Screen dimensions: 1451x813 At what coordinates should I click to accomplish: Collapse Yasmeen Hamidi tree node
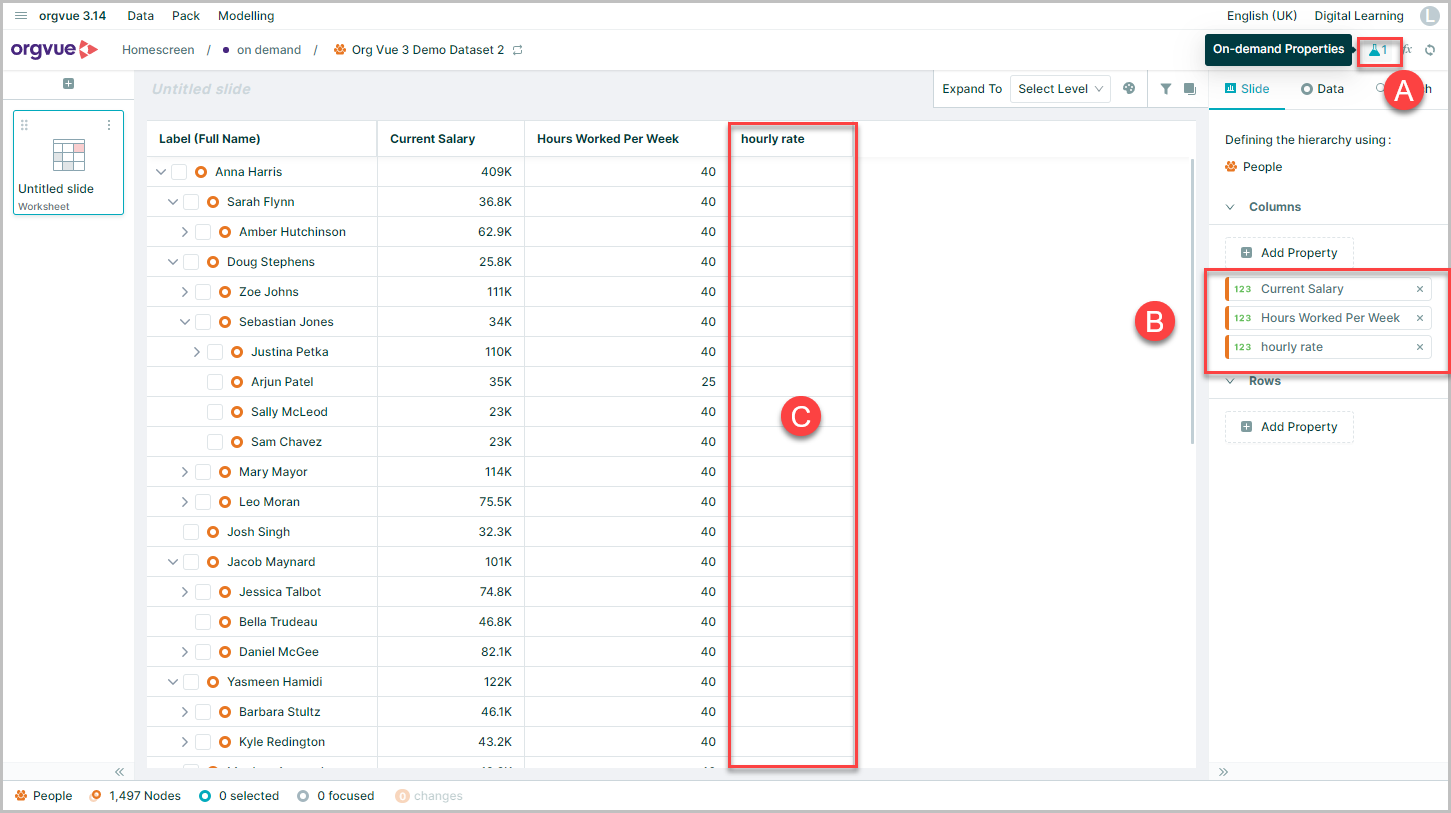point(173,682)
